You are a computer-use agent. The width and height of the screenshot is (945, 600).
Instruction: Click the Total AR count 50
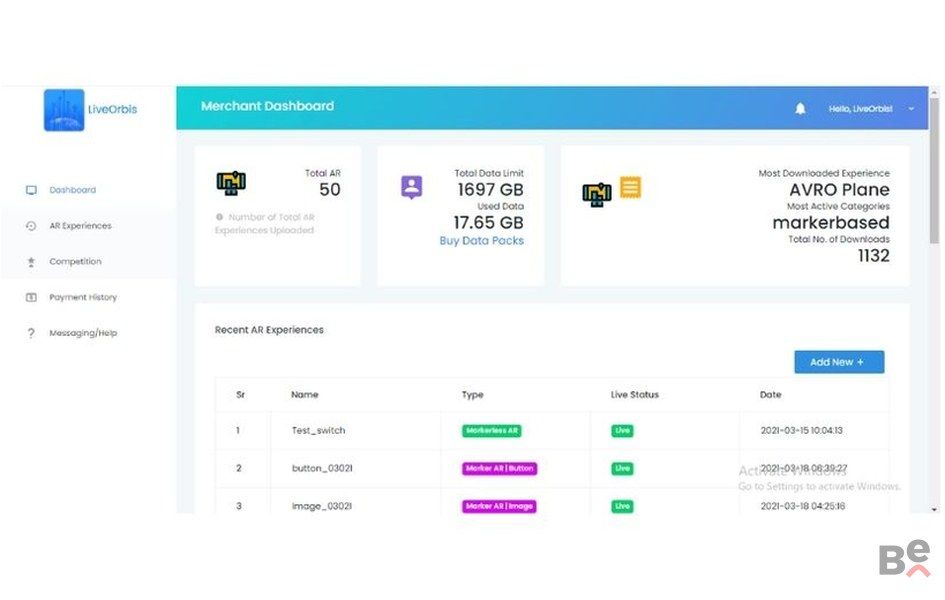click(330, 190)
